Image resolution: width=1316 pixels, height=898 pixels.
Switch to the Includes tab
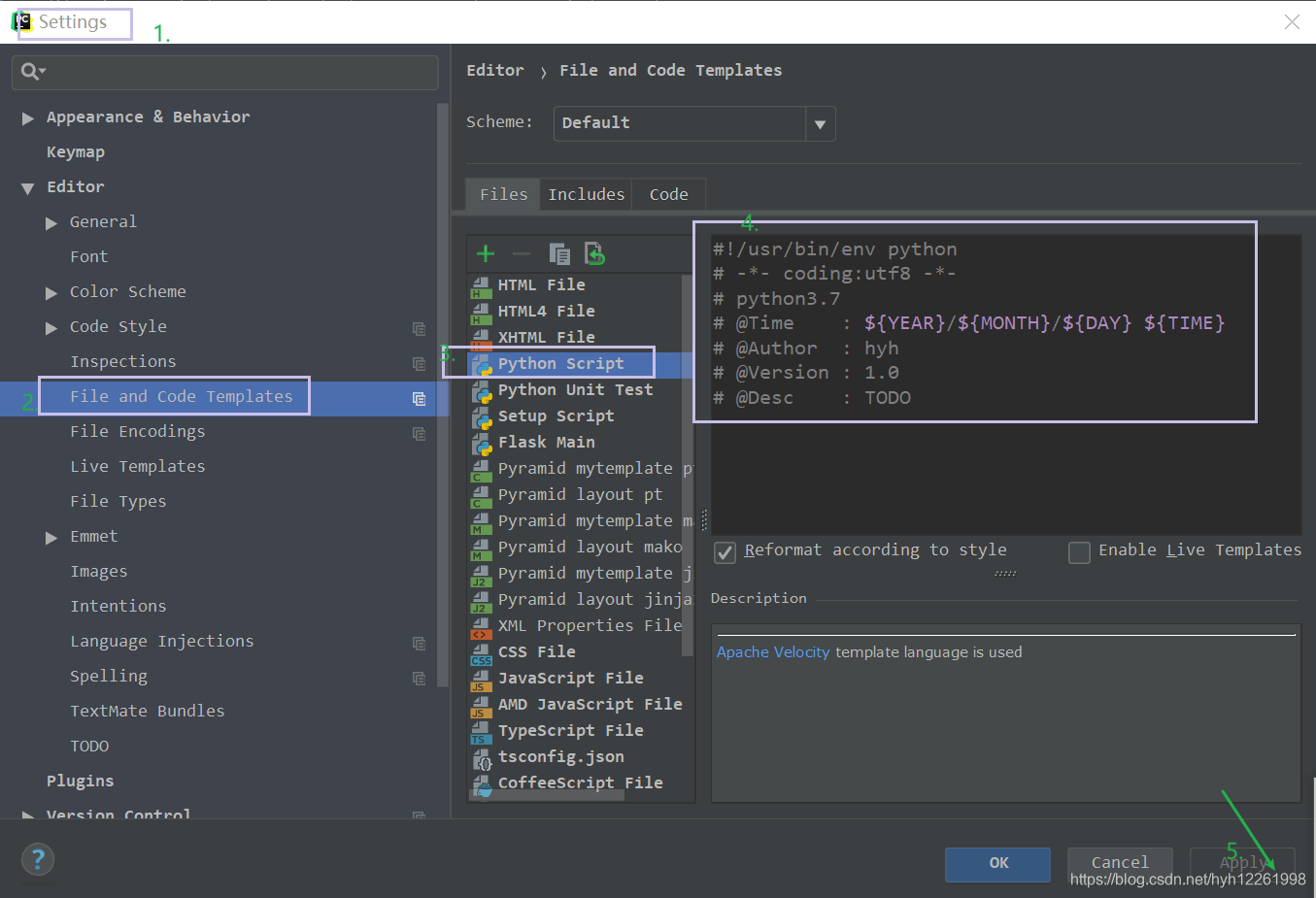(x=587, y=194)
